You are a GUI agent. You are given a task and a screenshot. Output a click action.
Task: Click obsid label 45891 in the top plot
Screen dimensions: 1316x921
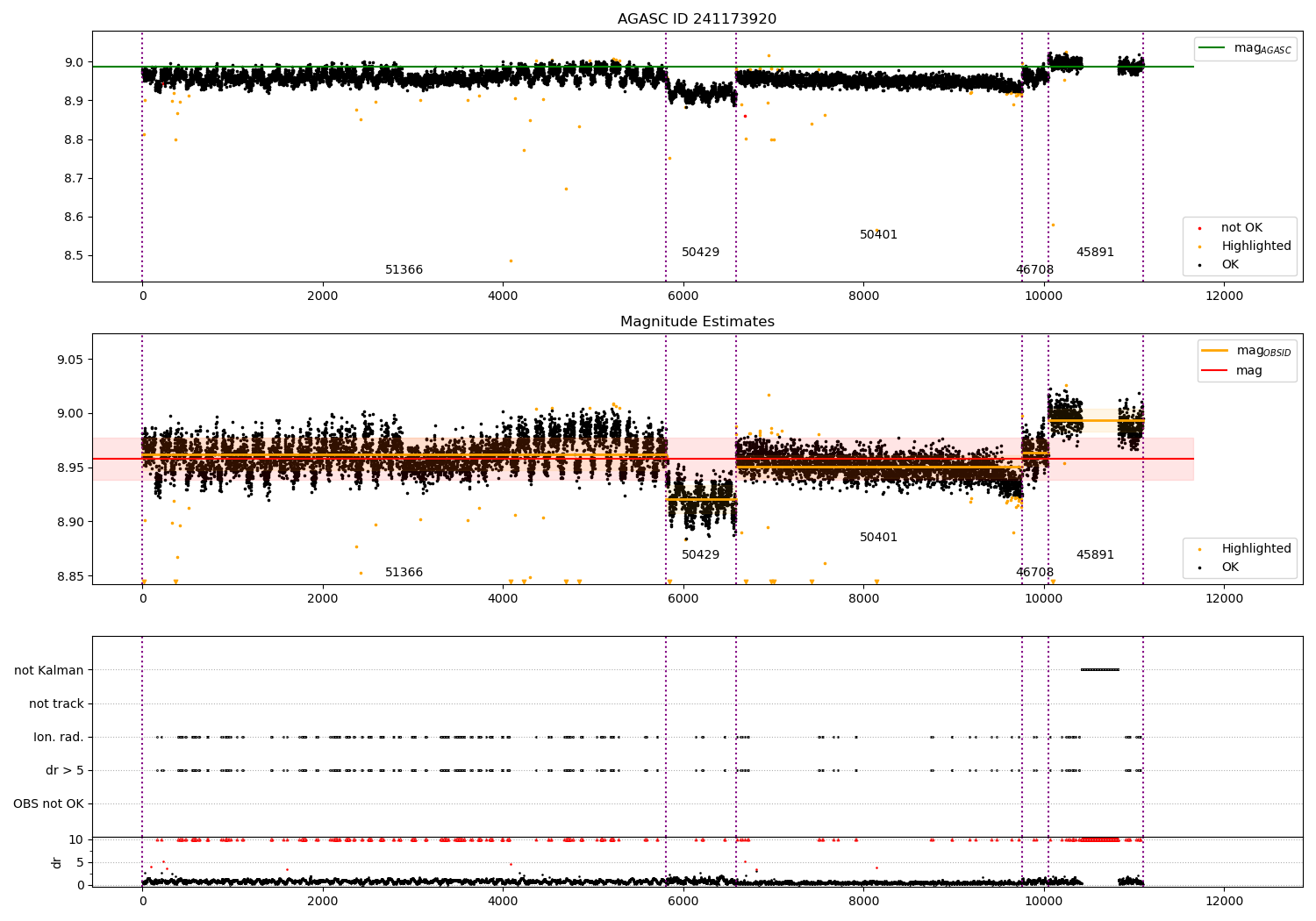pyautogui.click(x=1095, y=253)
